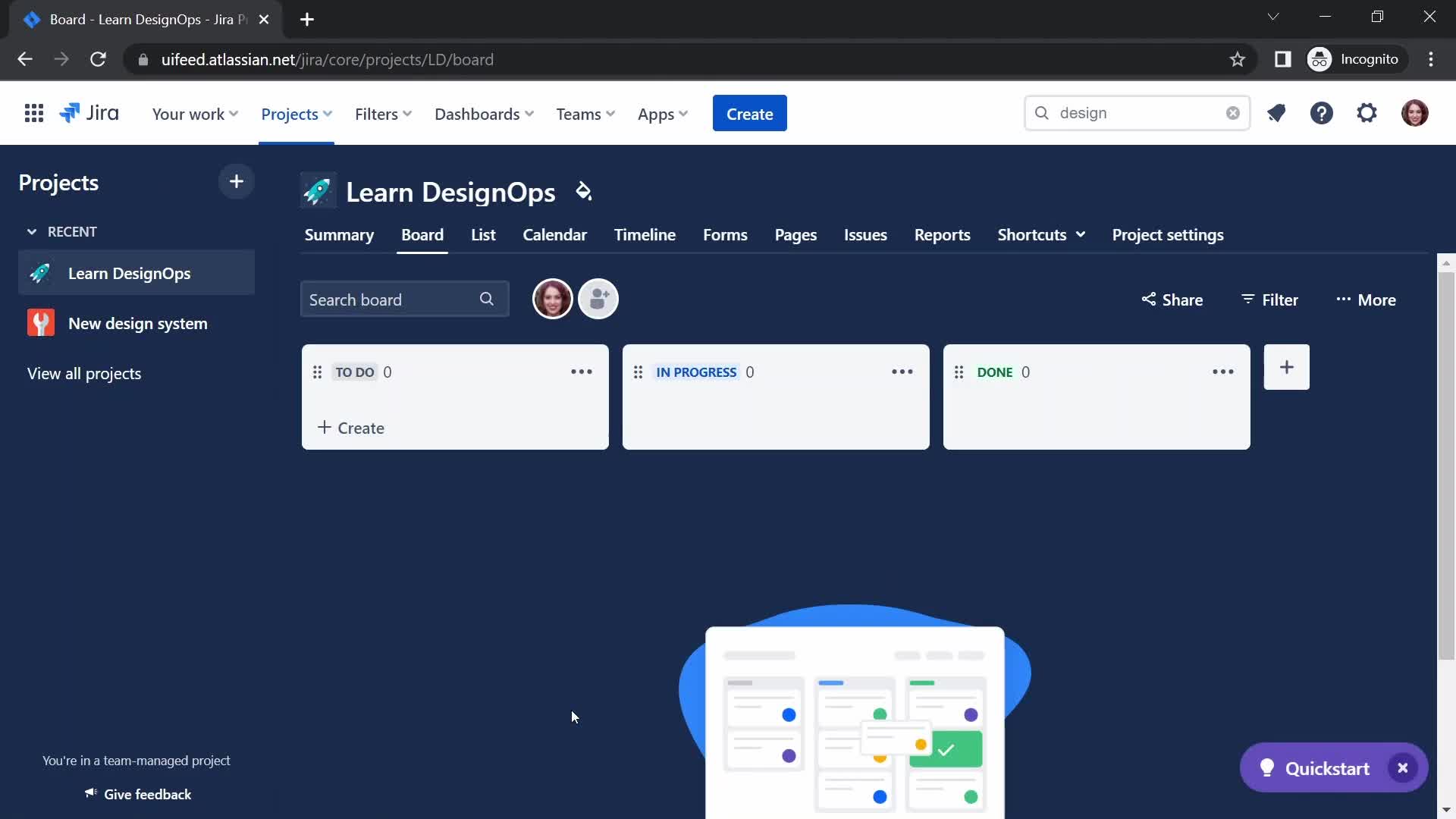Image resolution: width=1456 pixels, height=819 pixels.
Task: Click the Filter button on board view
Action: click(x=1270, y=299)
